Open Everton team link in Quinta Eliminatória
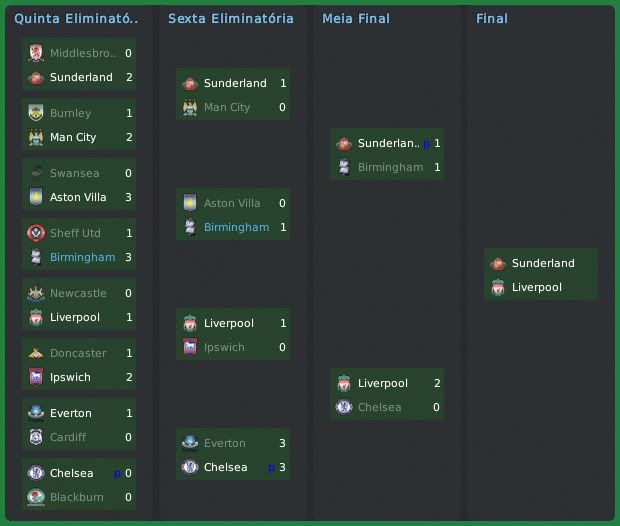Viewport: 620px width, 526px height. 71,413
